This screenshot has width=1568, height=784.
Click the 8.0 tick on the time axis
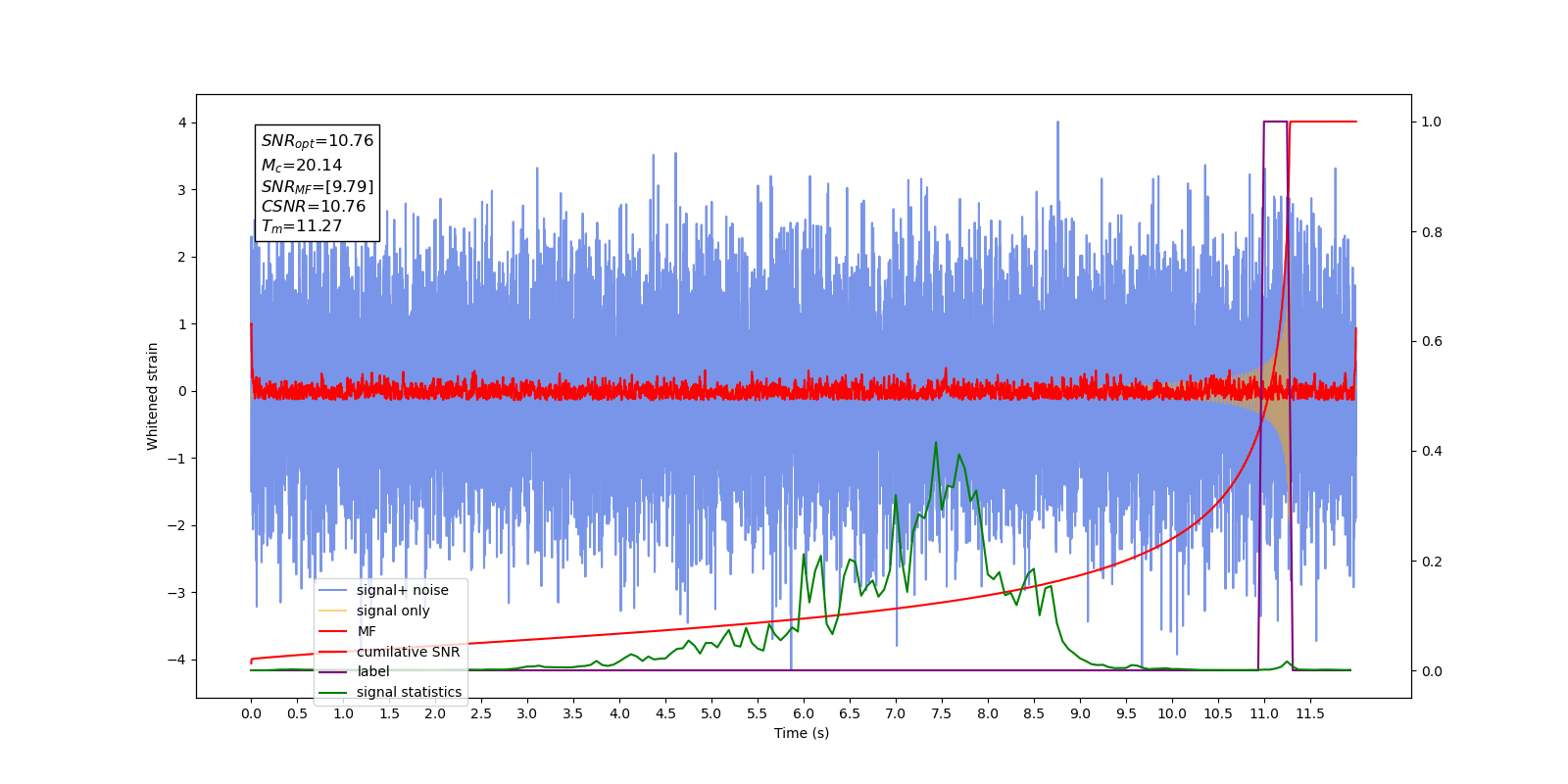point(988,713)
